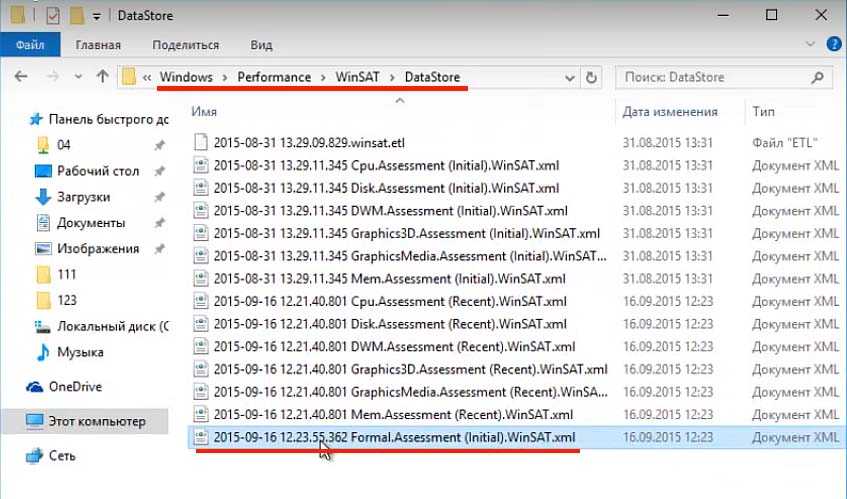Viewport: 847px width, 499px height.
Task: Open the Загрузки folder in sidebar
Action: (83, 197)
